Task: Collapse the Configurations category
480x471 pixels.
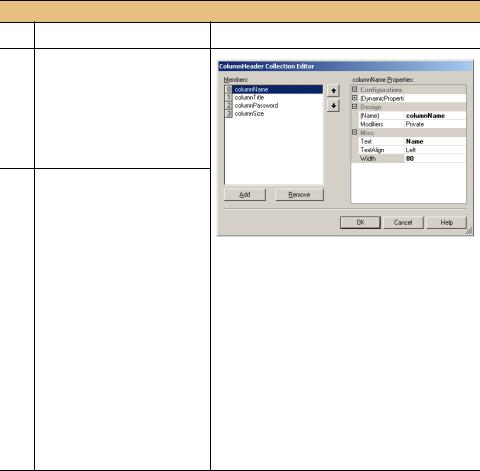Action: point(355,89)
